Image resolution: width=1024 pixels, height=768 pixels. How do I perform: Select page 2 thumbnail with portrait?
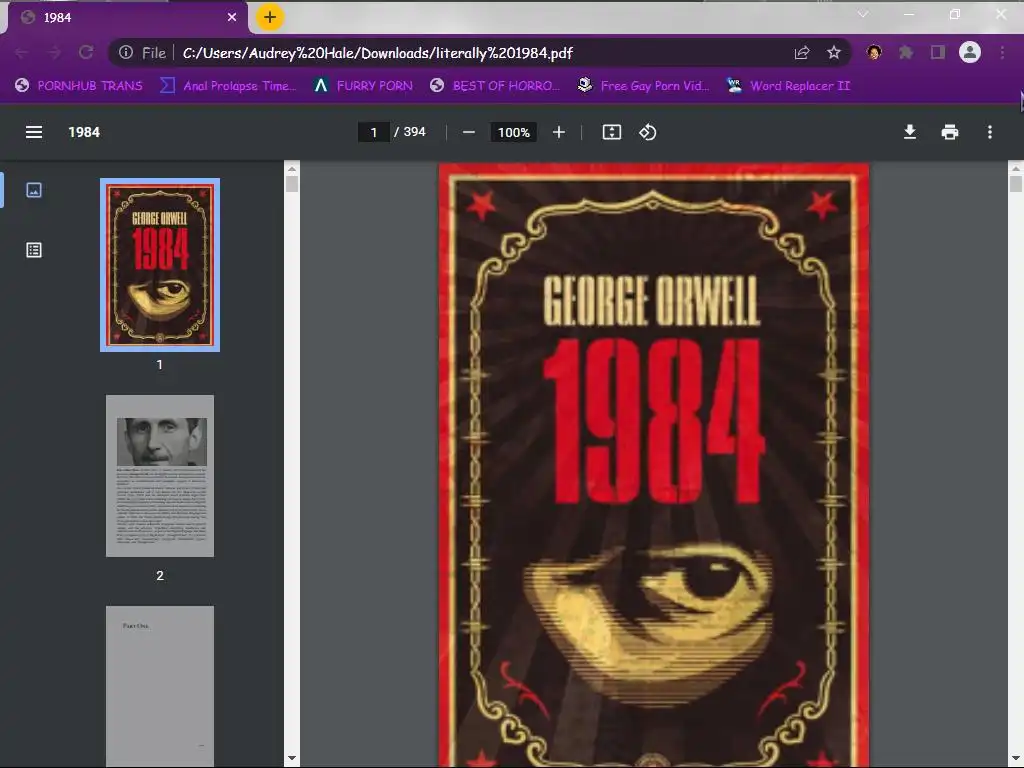160,476
